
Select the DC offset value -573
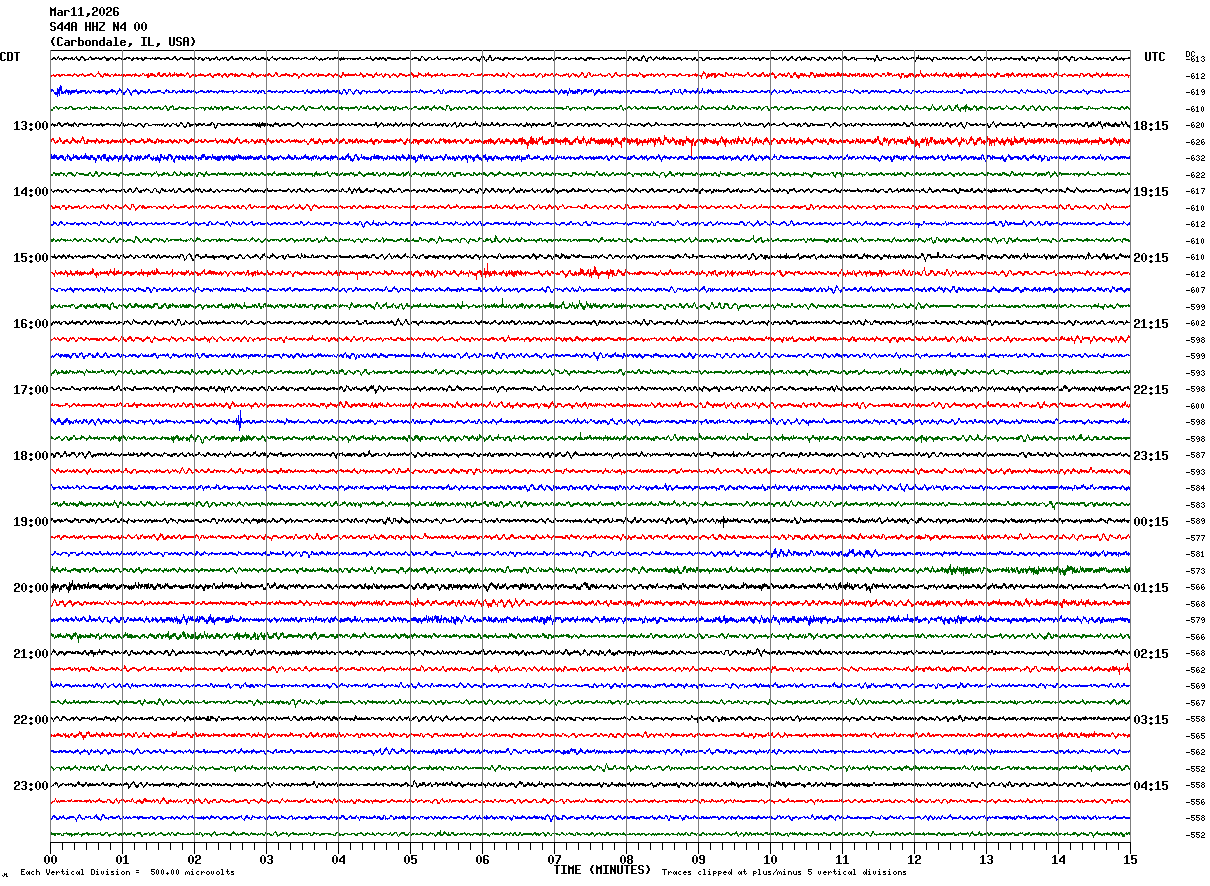(1195, 572)
